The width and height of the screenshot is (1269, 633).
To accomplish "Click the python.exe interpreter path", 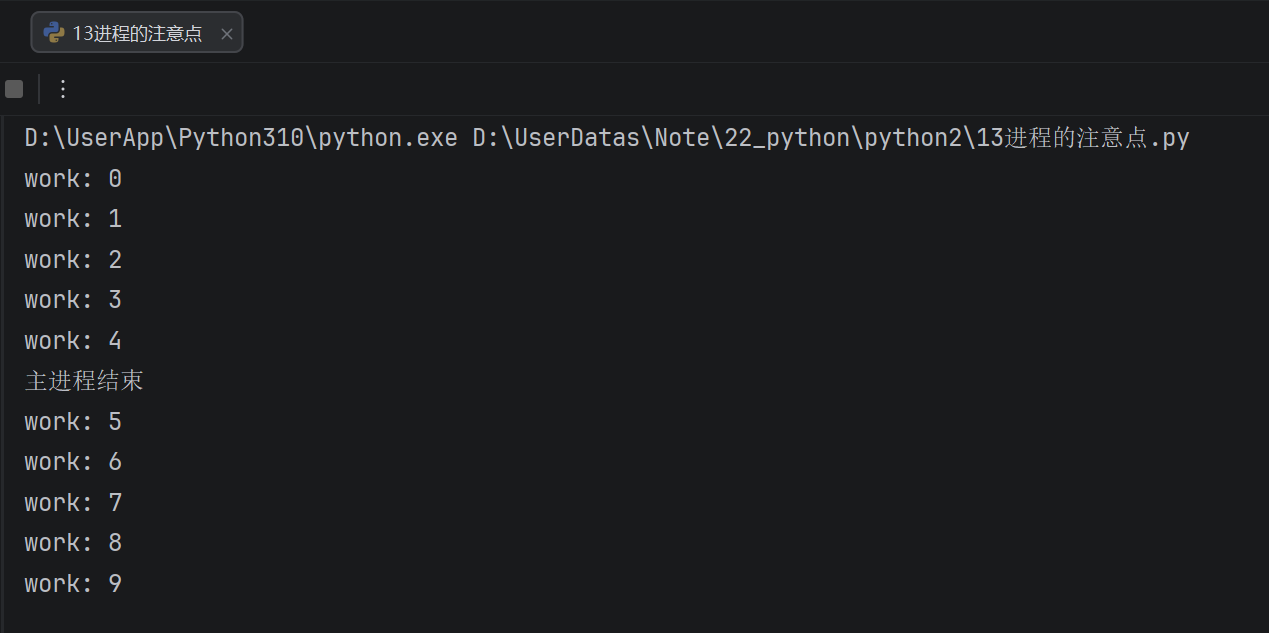I will (x=240, y=138).
